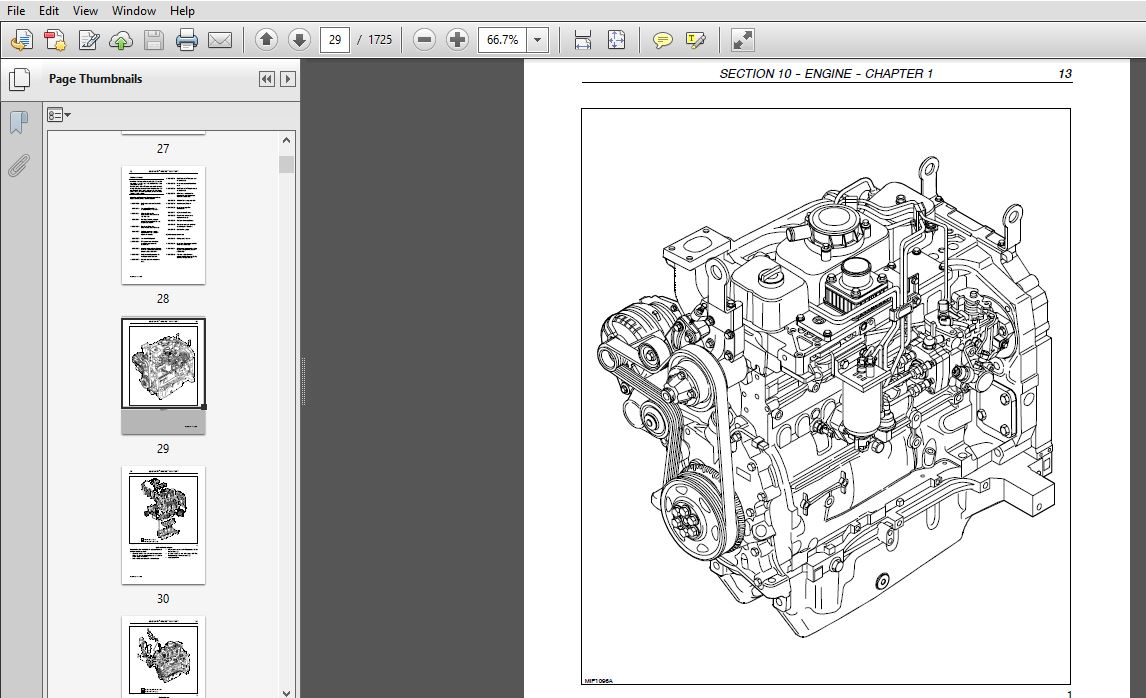The height and width of the screenshot is (698, 1146).
Task: Click the thumbnail label 28
Action: [163, 298]
